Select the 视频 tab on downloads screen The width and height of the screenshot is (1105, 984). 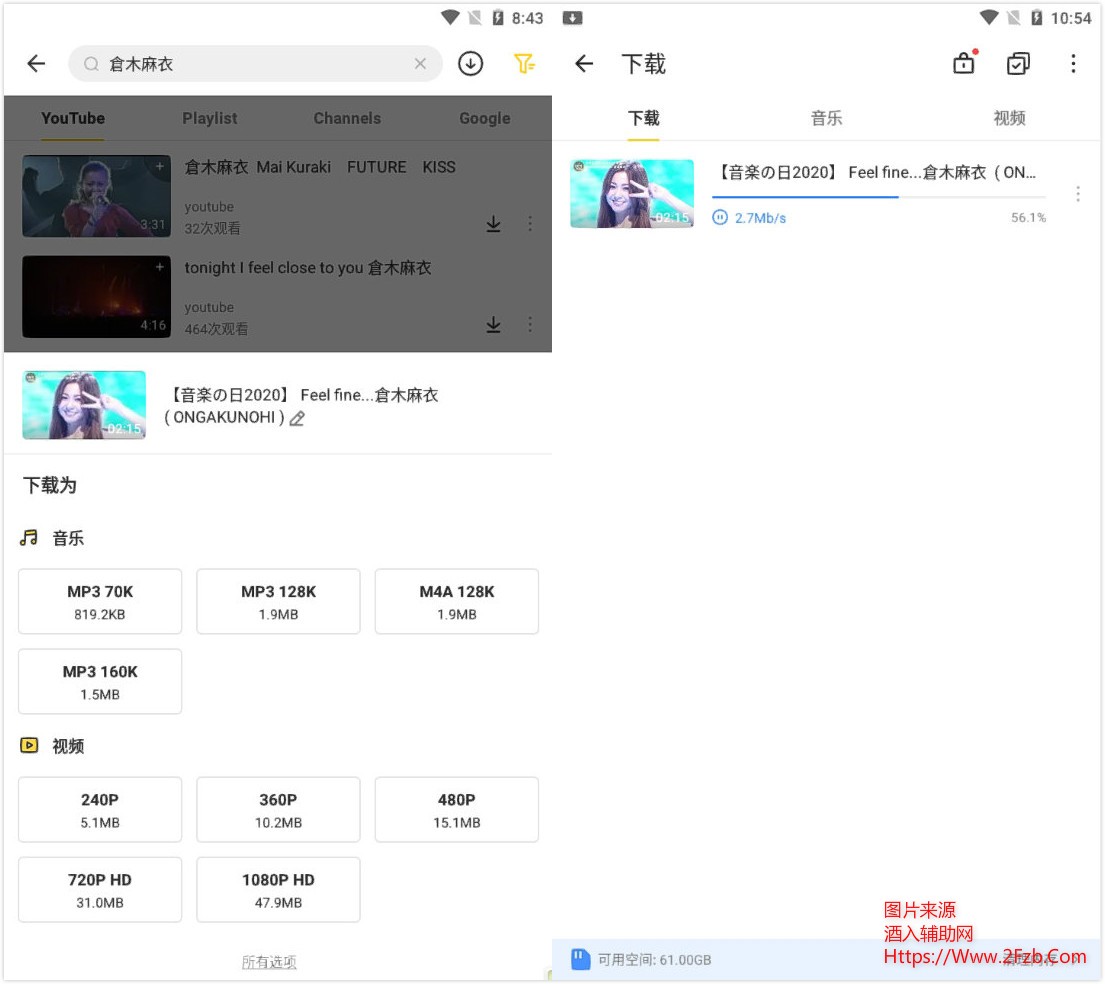click(1009, 118)
